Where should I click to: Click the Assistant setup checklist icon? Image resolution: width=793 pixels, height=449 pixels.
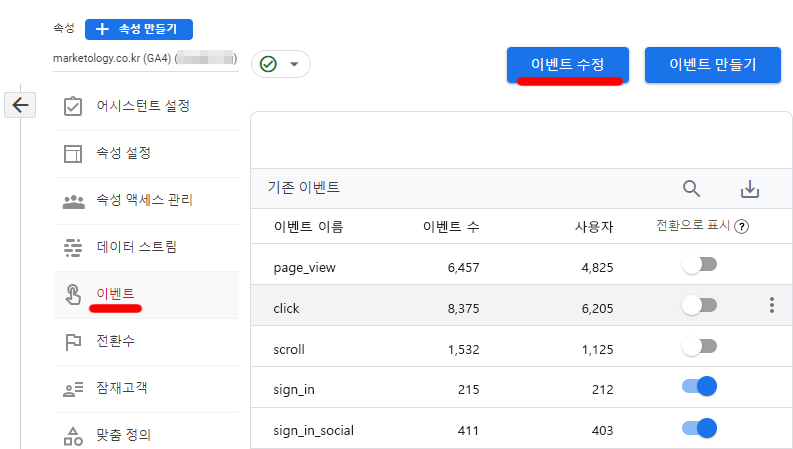(73, 106)
